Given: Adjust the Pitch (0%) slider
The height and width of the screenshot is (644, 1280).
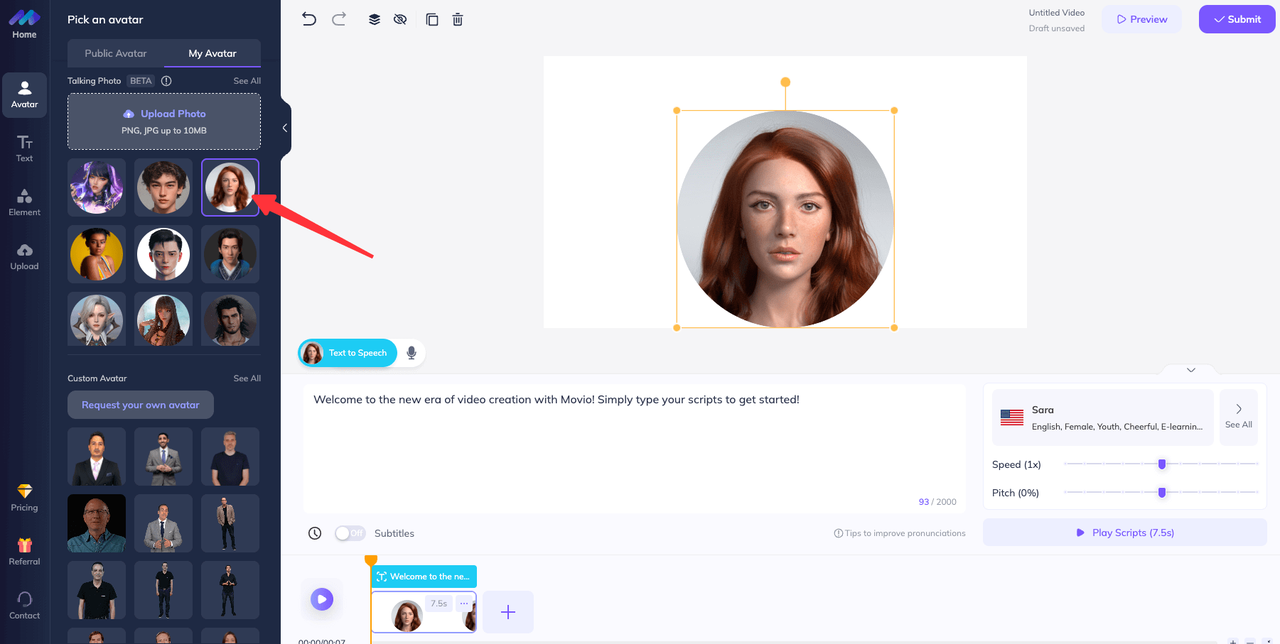Looking at the screenshot, I should pyautogui.click(x=1162, y=492).
